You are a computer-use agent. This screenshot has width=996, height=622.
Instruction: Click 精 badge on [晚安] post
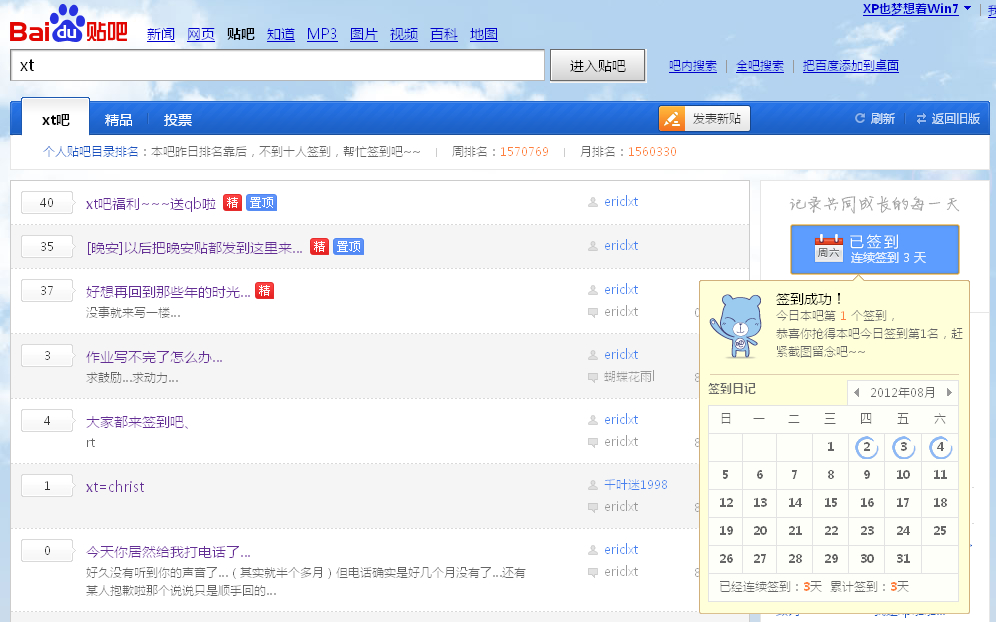pos(320,247)
